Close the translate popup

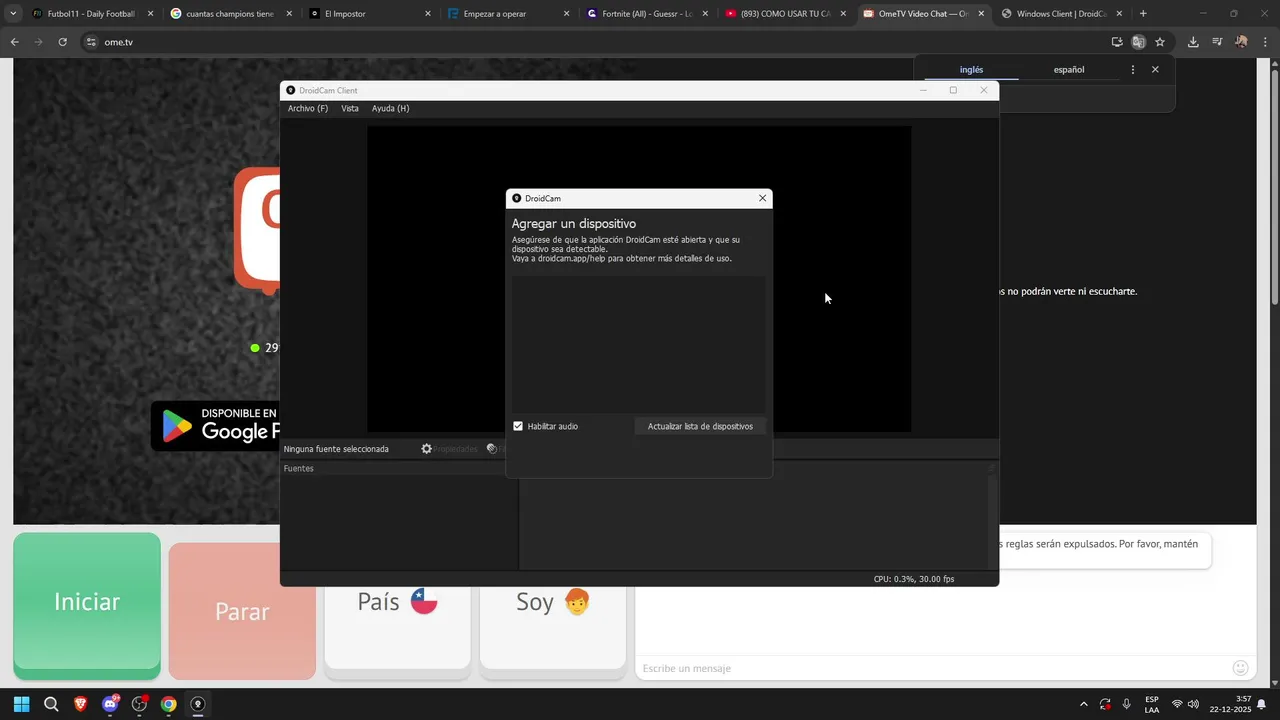pyautogui.click(x=1155, y=70)
